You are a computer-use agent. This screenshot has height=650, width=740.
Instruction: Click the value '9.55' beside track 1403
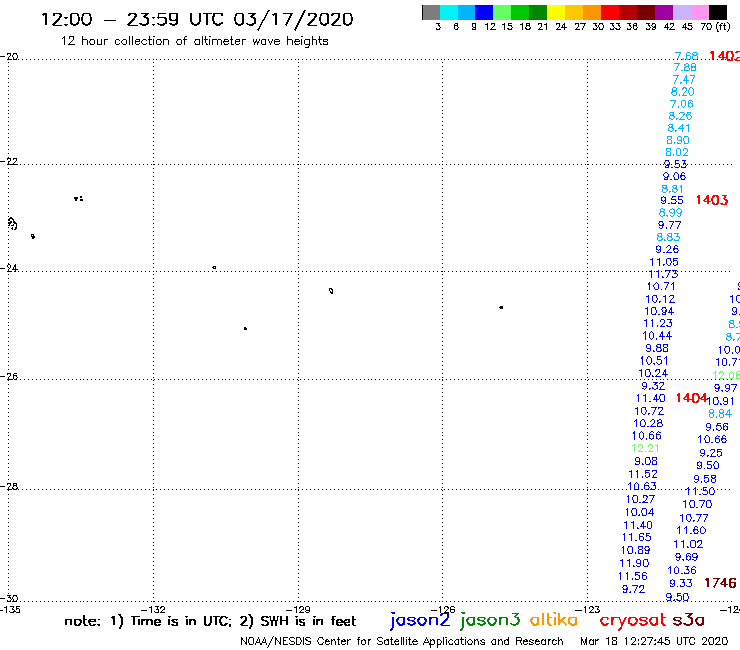[x=672, y=200]
